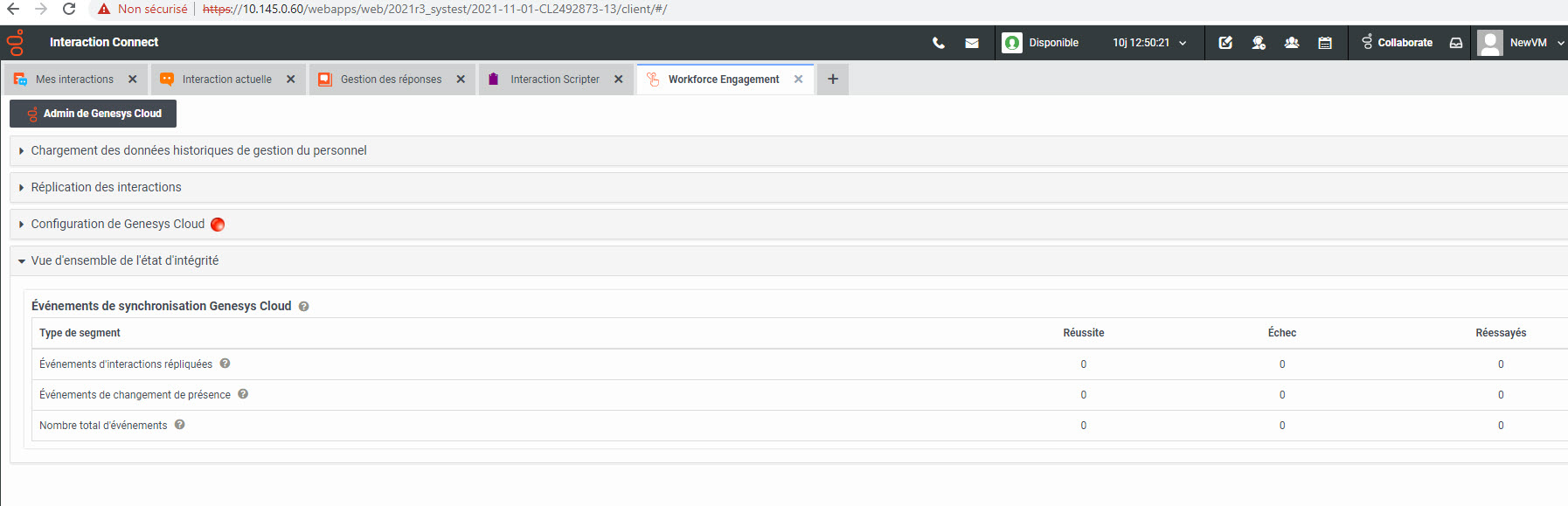
Task: Click the Collaborate button
Action: [1397, 43]
